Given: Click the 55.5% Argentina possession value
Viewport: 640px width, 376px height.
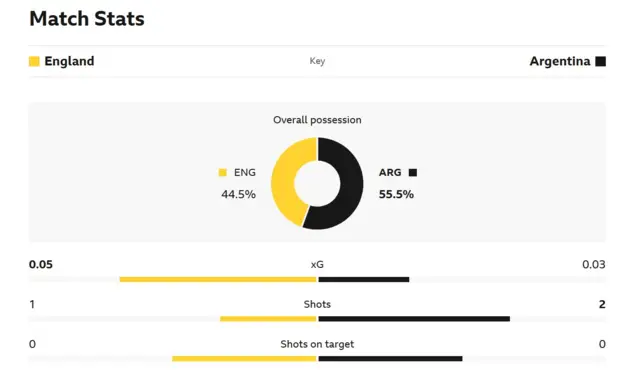Looking at the screenshot, I should click(396, 194).
